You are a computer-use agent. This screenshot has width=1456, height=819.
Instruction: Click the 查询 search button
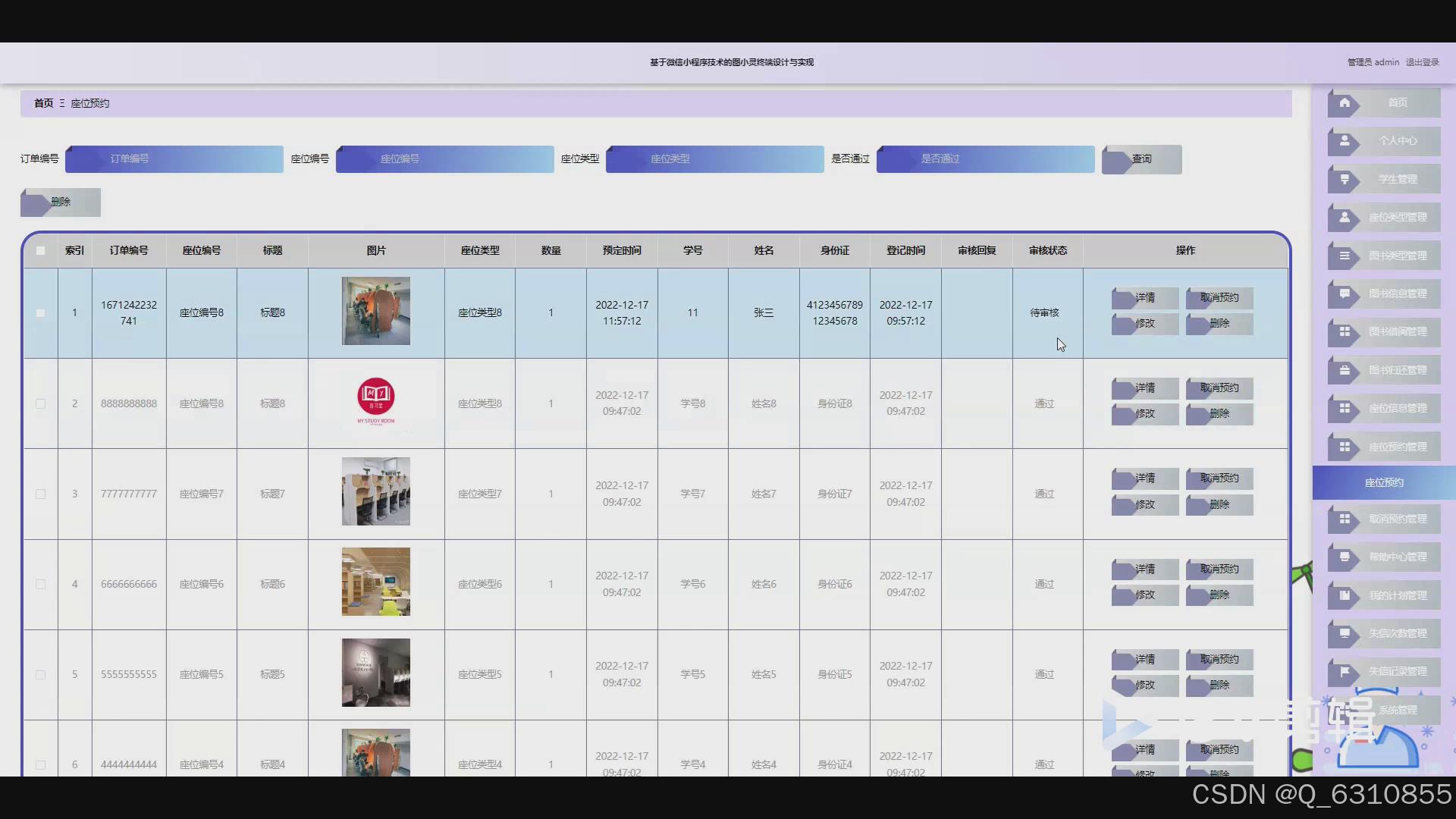click(x=1141, y=159)
